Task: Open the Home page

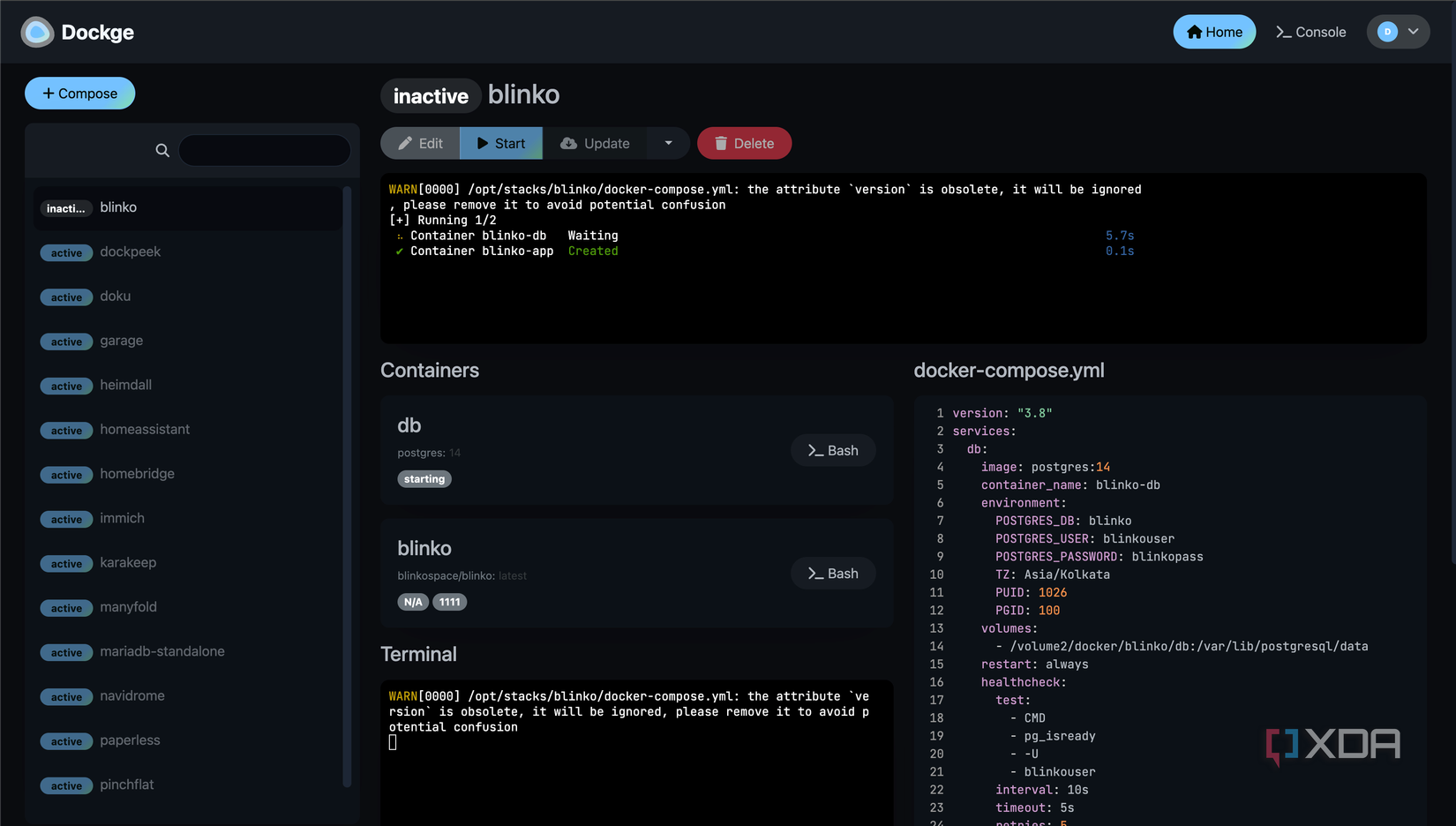Action: pyautogui.click(x=1214, y=32)
